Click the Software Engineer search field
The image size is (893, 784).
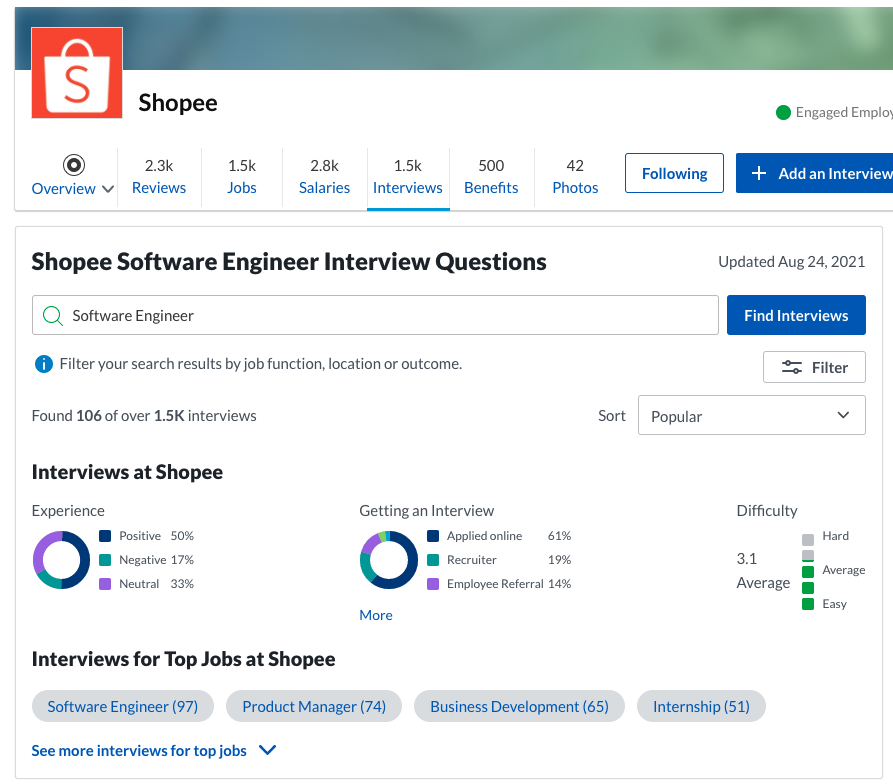click(375, 315)
